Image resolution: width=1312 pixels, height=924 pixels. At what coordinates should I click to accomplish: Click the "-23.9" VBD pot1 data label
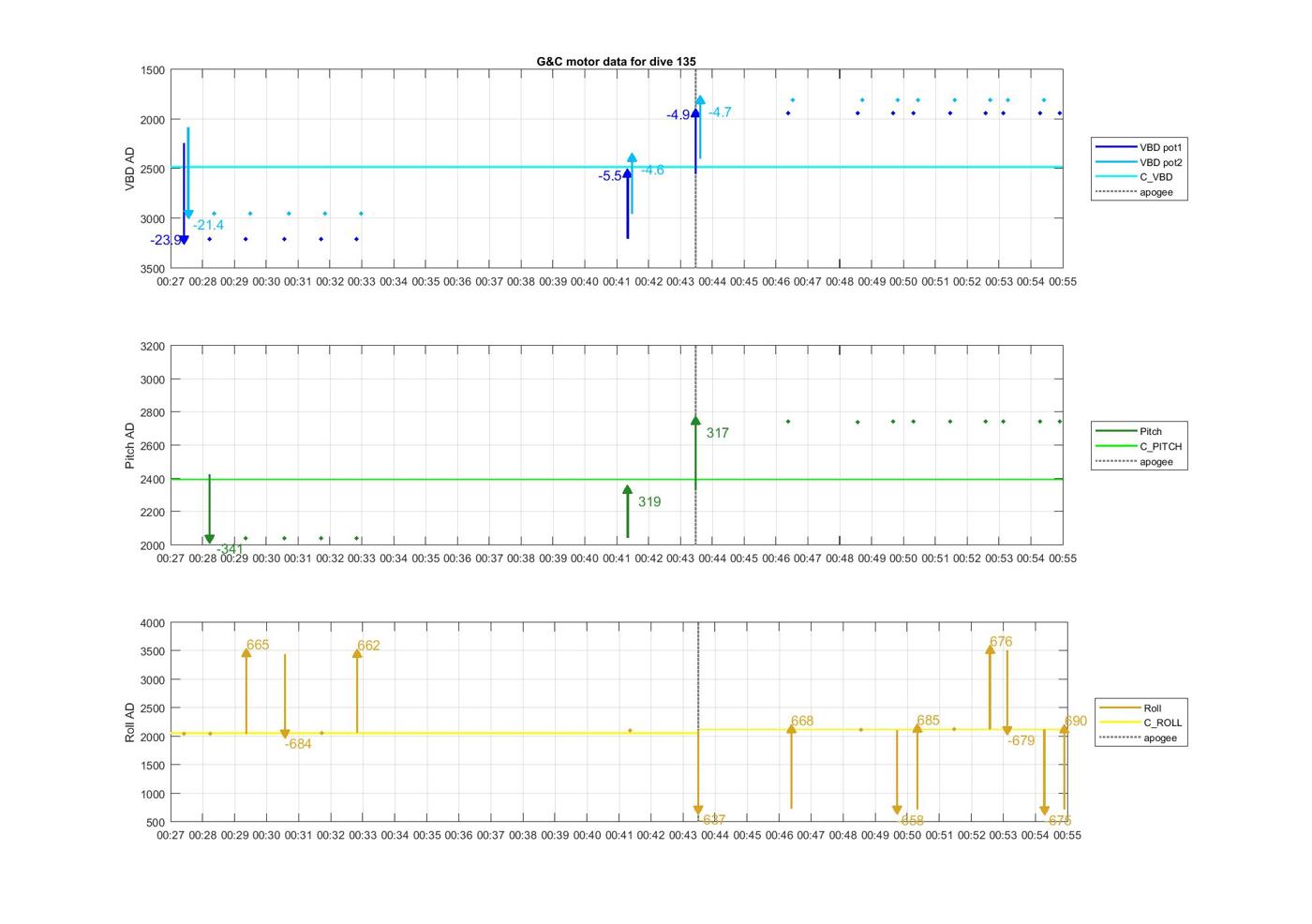tap(165, 241)
